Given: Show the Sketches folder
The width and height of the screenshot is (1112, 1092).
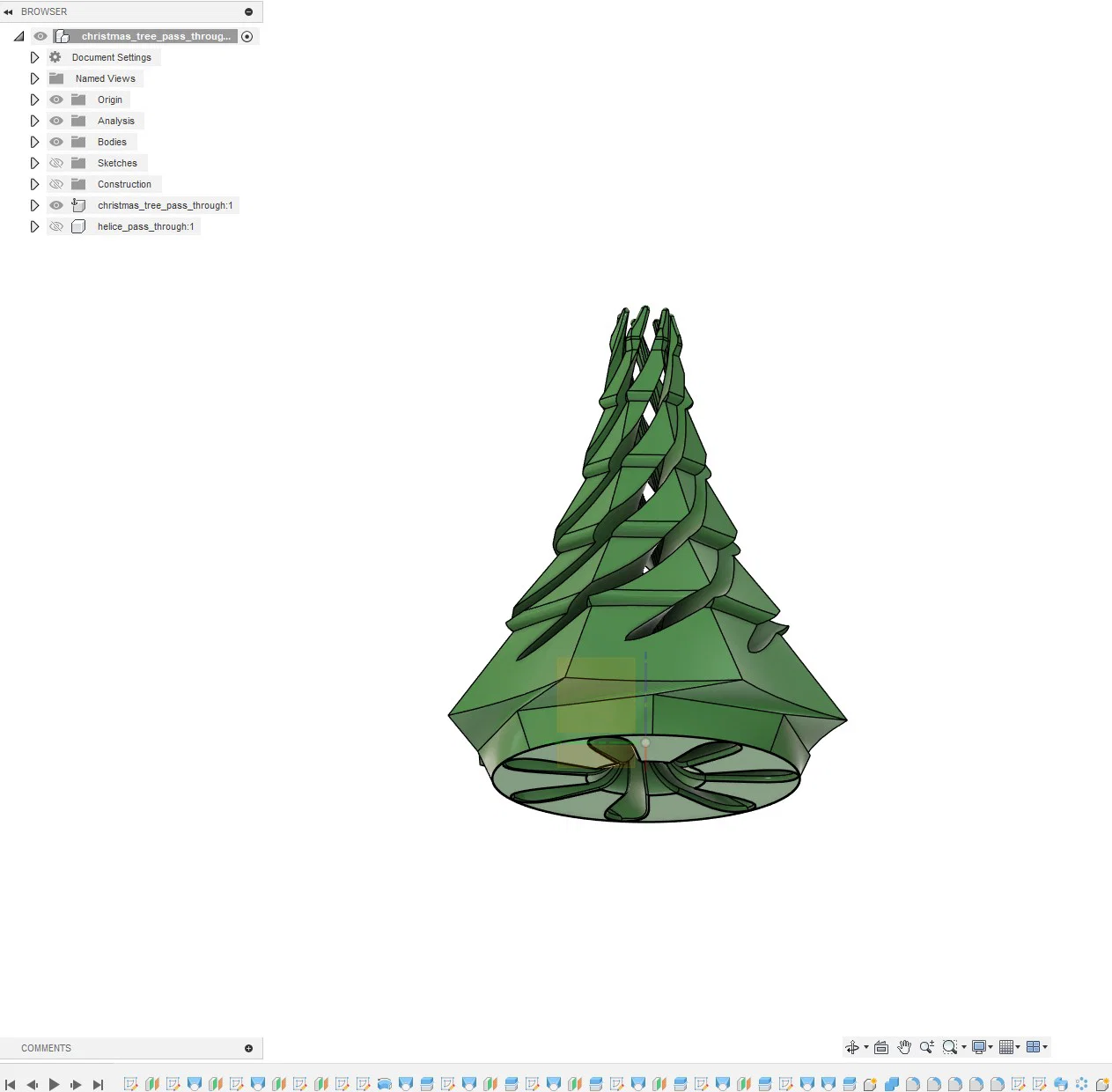Looking at the screenshot, I should coord(56,163).
